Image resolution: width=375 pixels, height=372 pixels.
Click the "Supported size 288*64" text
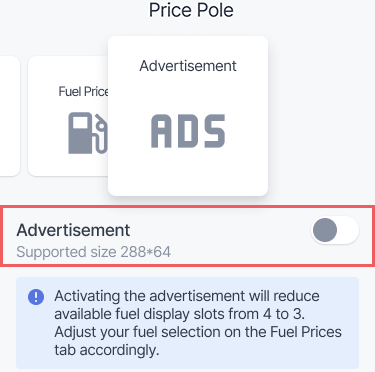pyautogui.click(x=94, y=252)
